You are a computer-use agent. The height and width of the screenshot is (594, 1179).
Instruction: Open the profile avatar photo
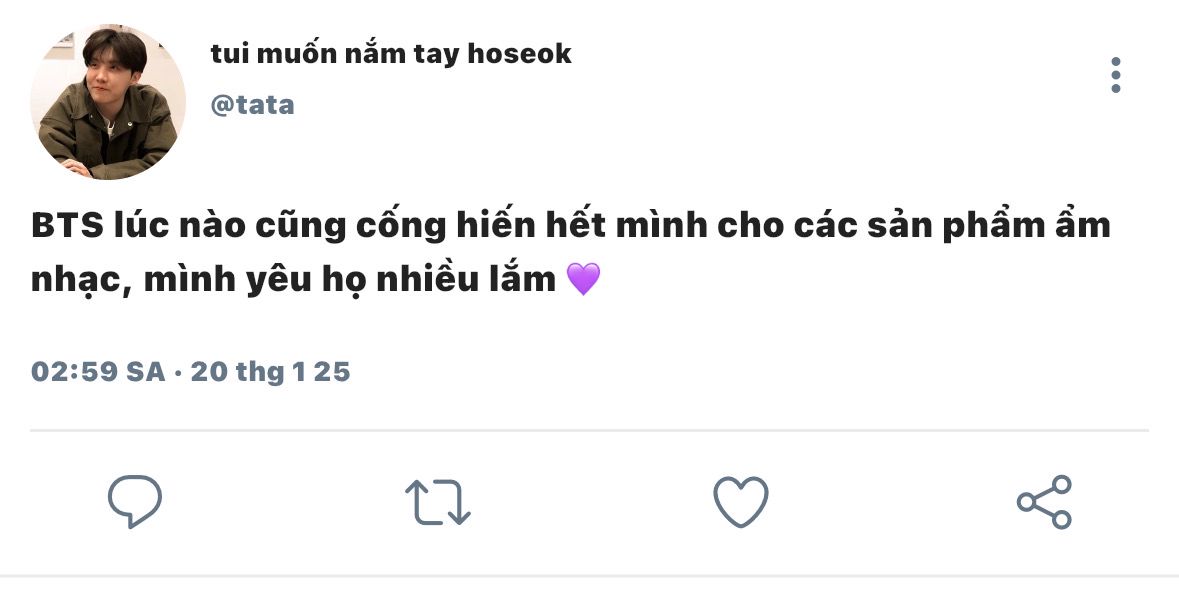[x=108, y=102]
